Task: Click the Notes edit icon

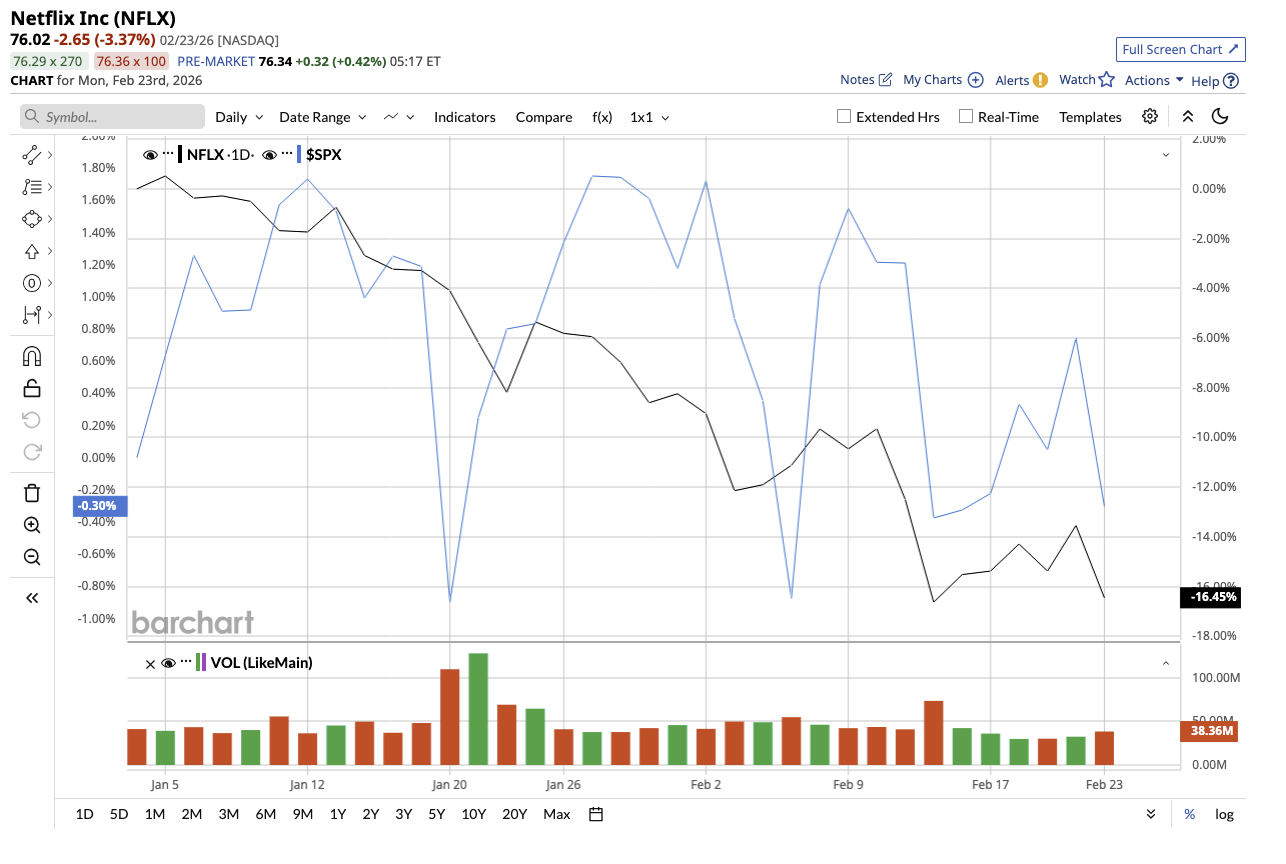Action: 885,80
